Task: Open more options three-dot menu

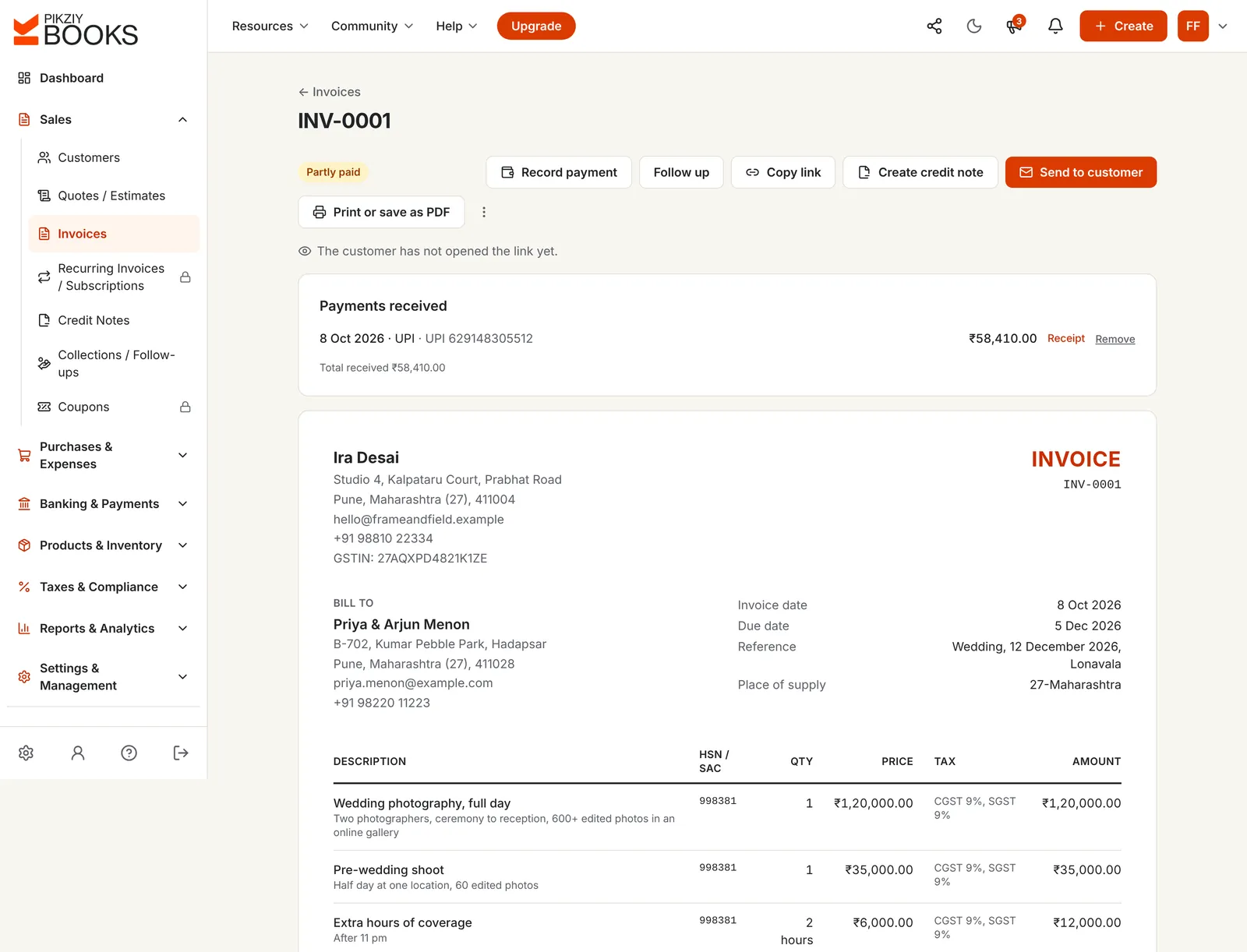Action: 484,212
